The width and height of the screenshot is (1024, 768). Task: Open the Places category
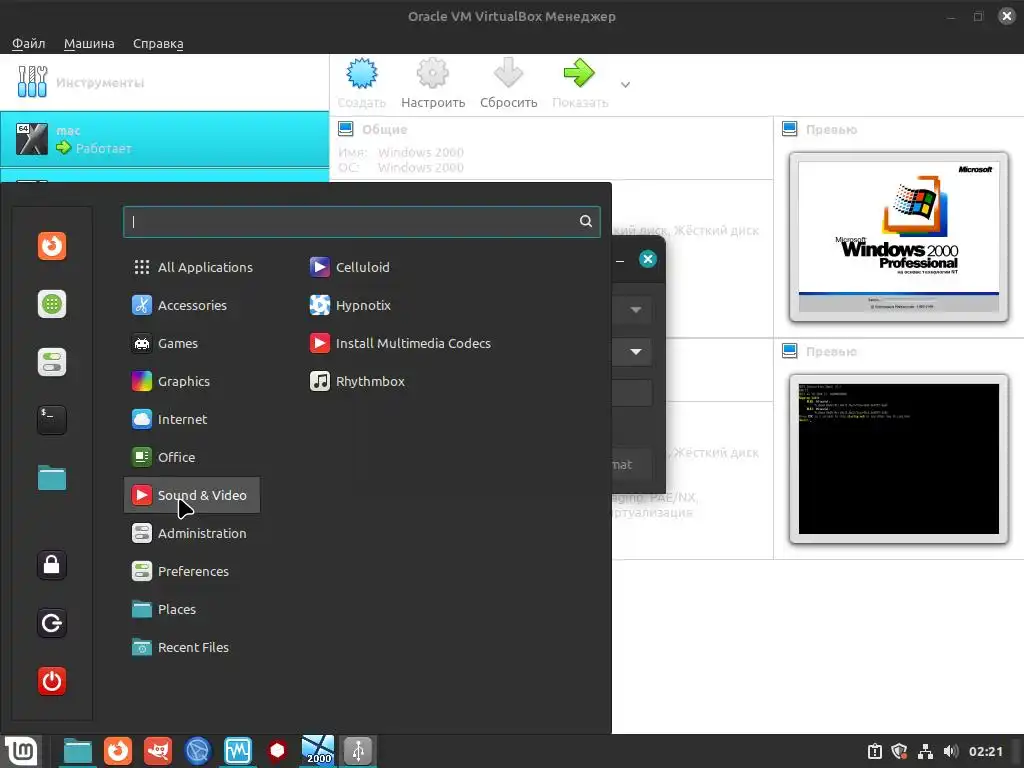[192, 609]
